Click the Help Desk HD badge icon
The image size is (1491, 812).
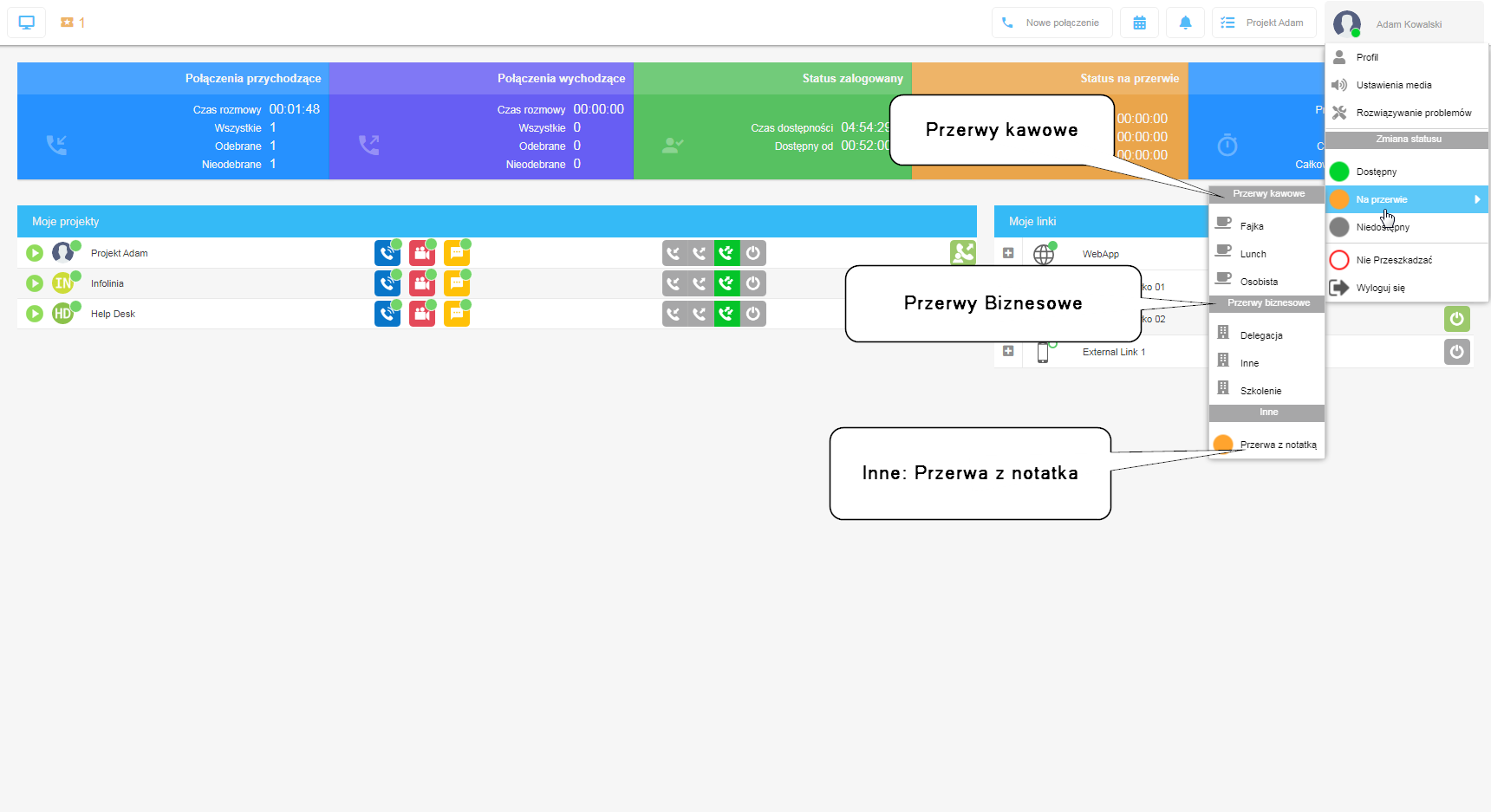click(x=62, y=314)
